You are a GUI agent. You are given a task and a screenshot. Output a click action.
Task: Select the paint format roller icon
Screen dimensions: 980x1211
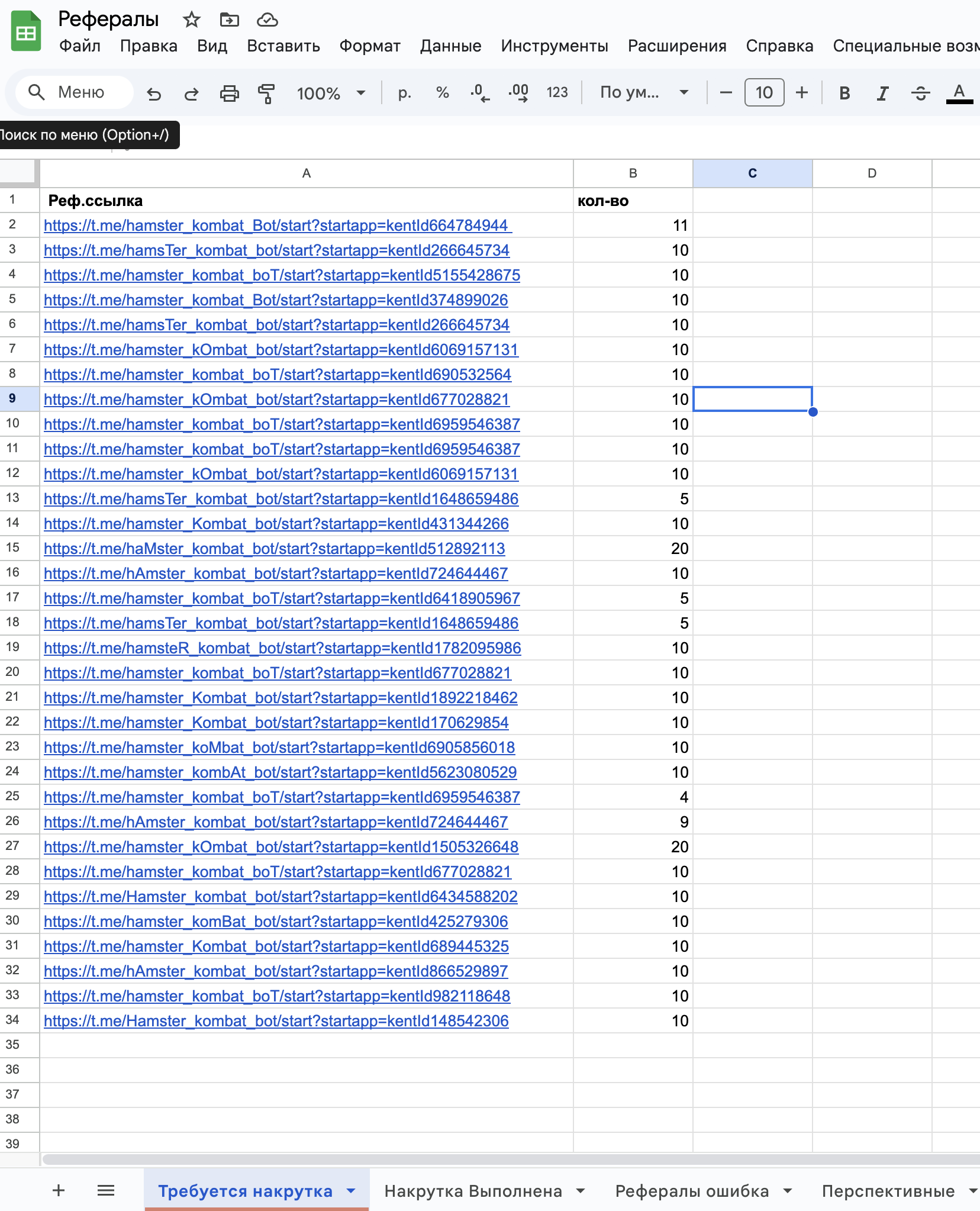(267, 93)
